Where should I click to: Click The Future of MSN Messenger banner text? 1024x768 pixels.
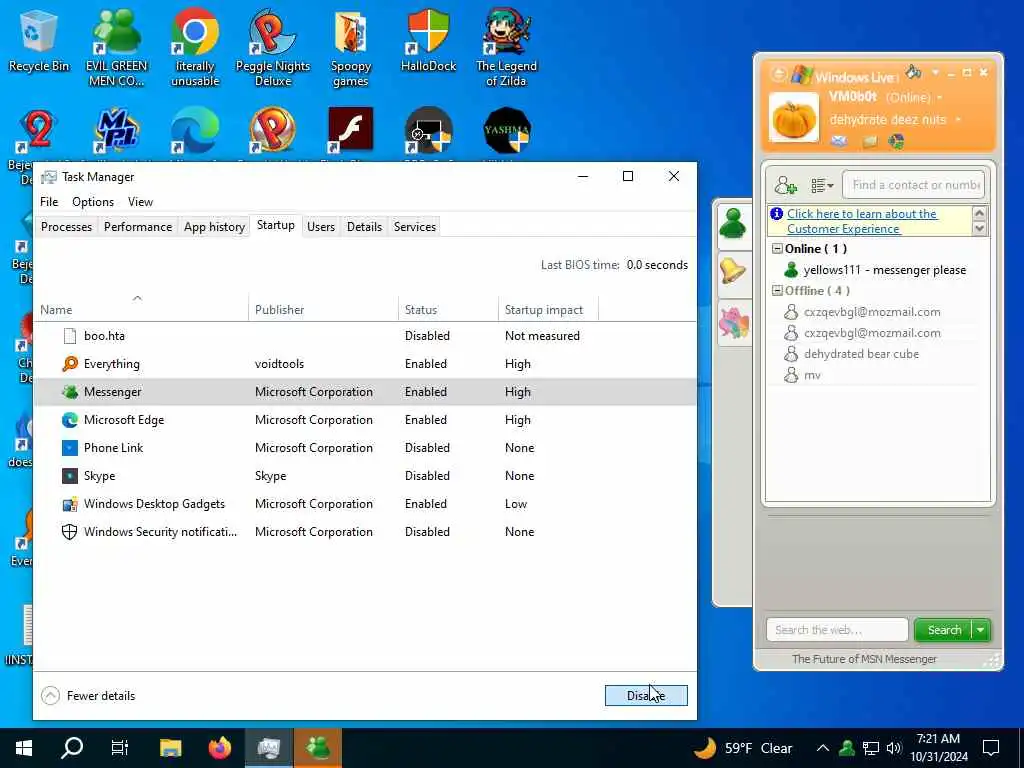click(x=864, y=659)
